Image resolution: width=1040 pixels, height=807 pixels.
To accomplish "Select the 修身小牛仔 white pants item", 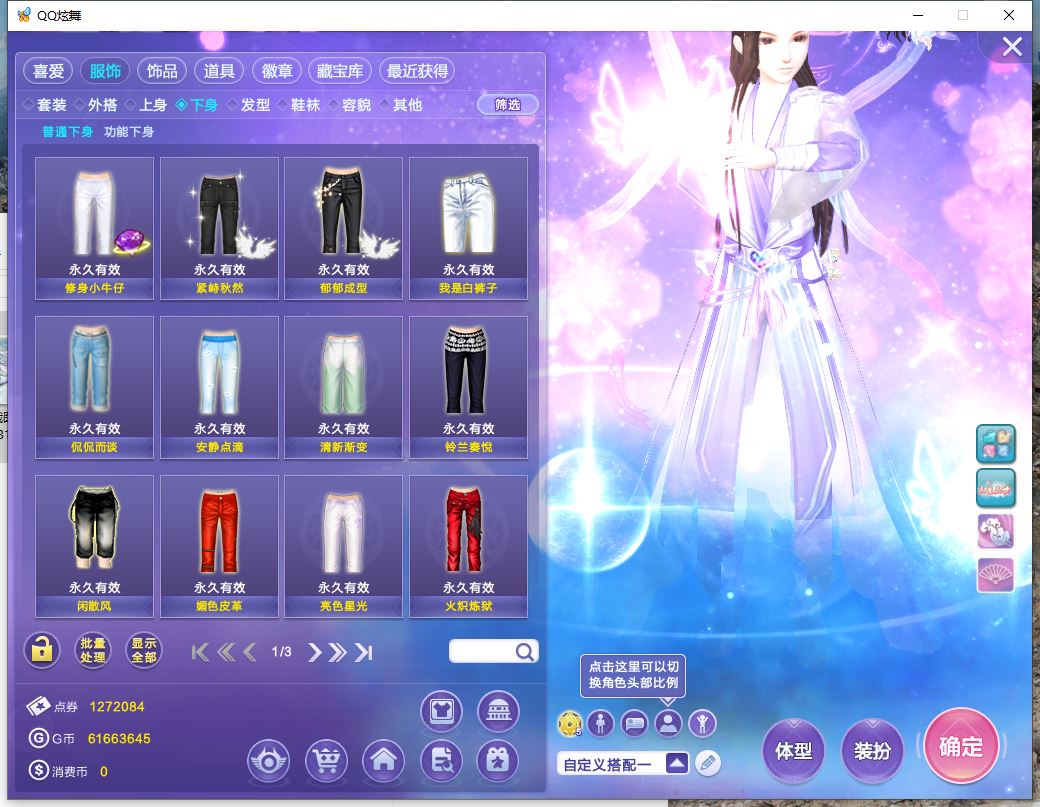I will click(x=94, y=228).
